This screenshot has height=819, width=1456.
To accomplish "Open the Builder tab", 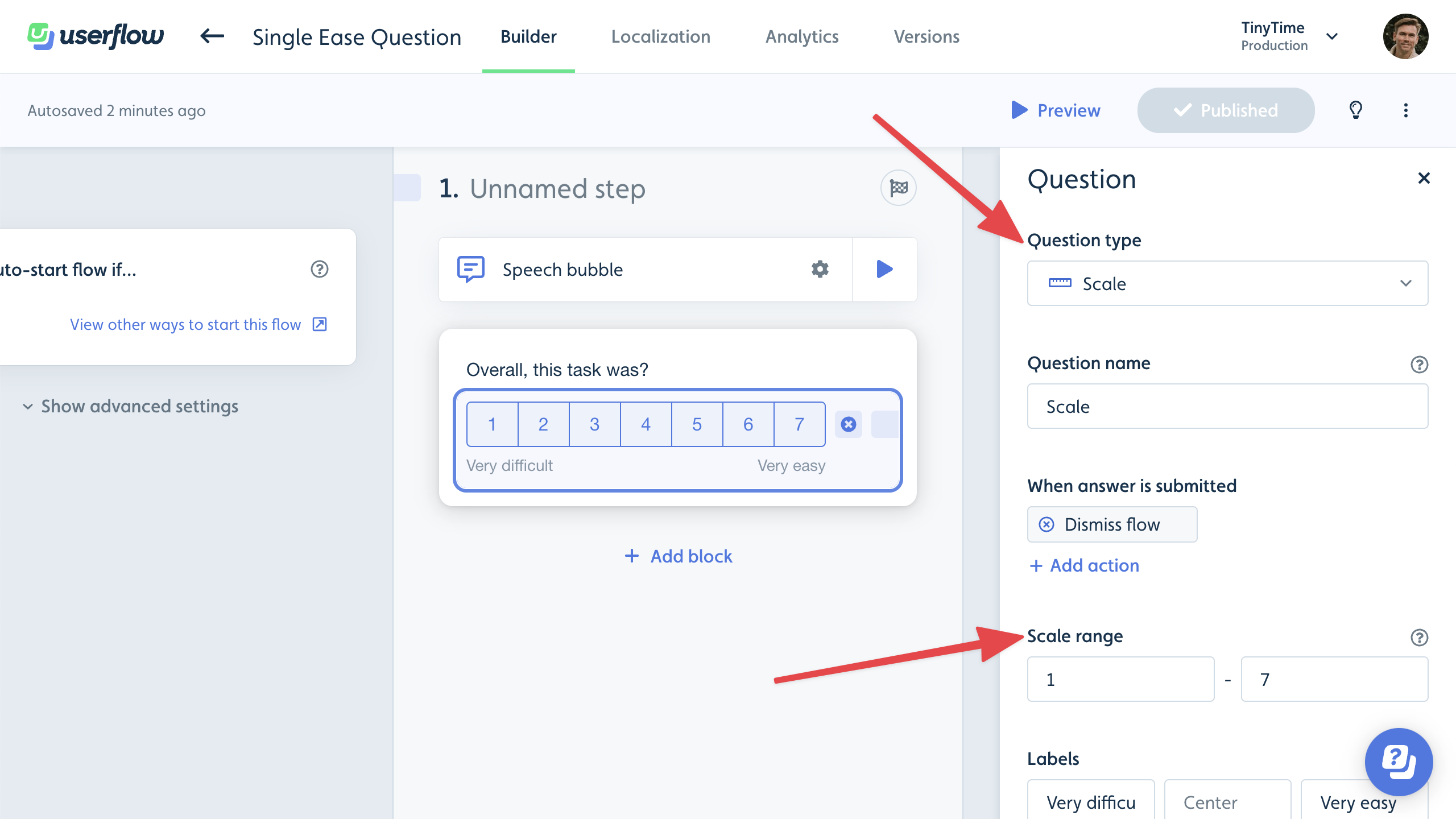I will pos(528,36).
